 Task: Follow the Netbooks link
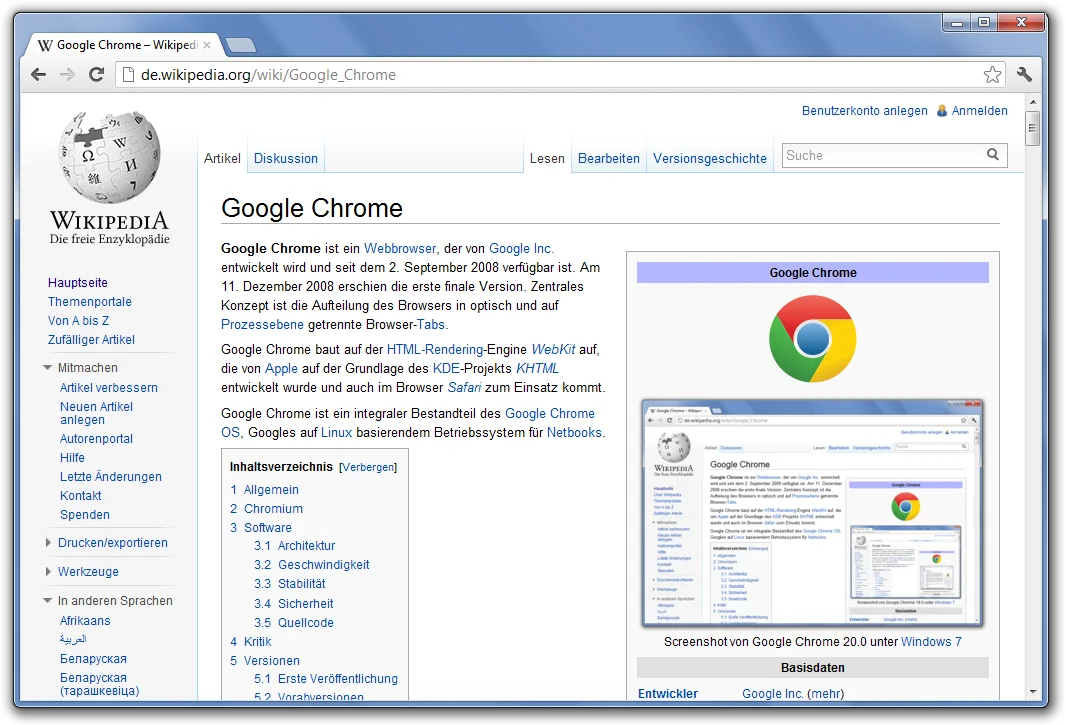[x=574, y=432]
